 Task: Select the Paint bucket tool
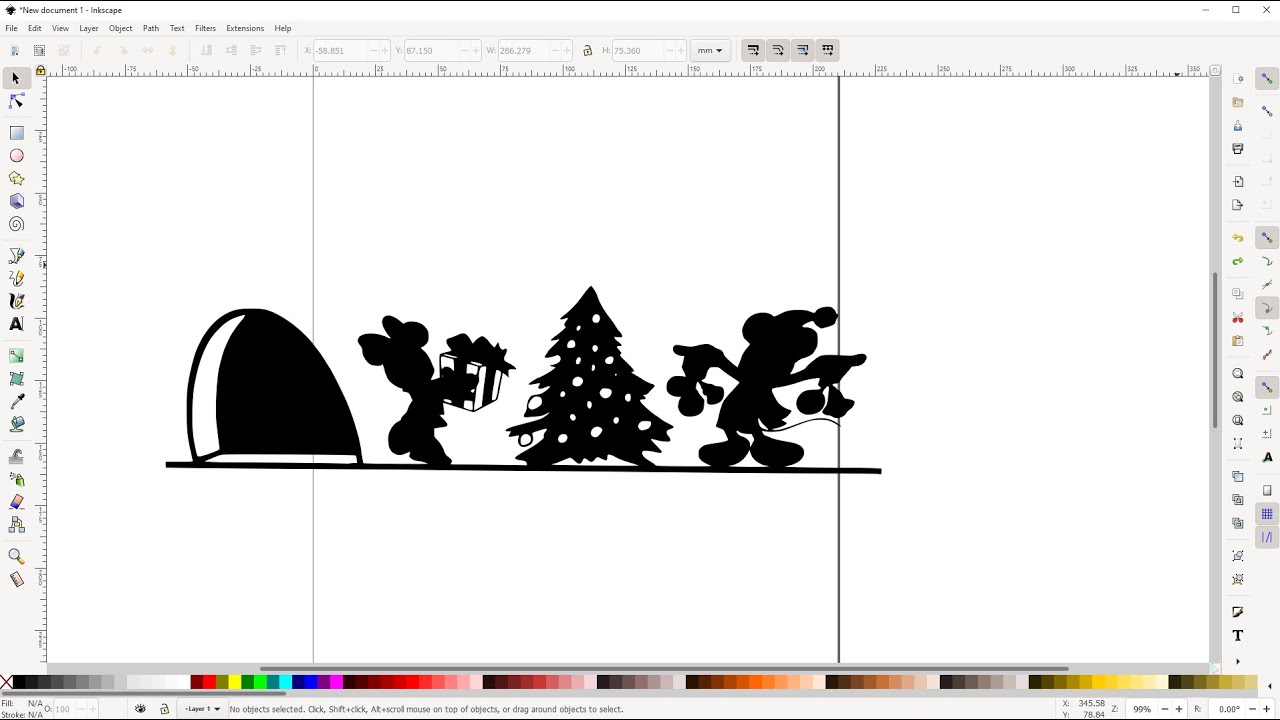pyautogui.click(x=16, y=424)
